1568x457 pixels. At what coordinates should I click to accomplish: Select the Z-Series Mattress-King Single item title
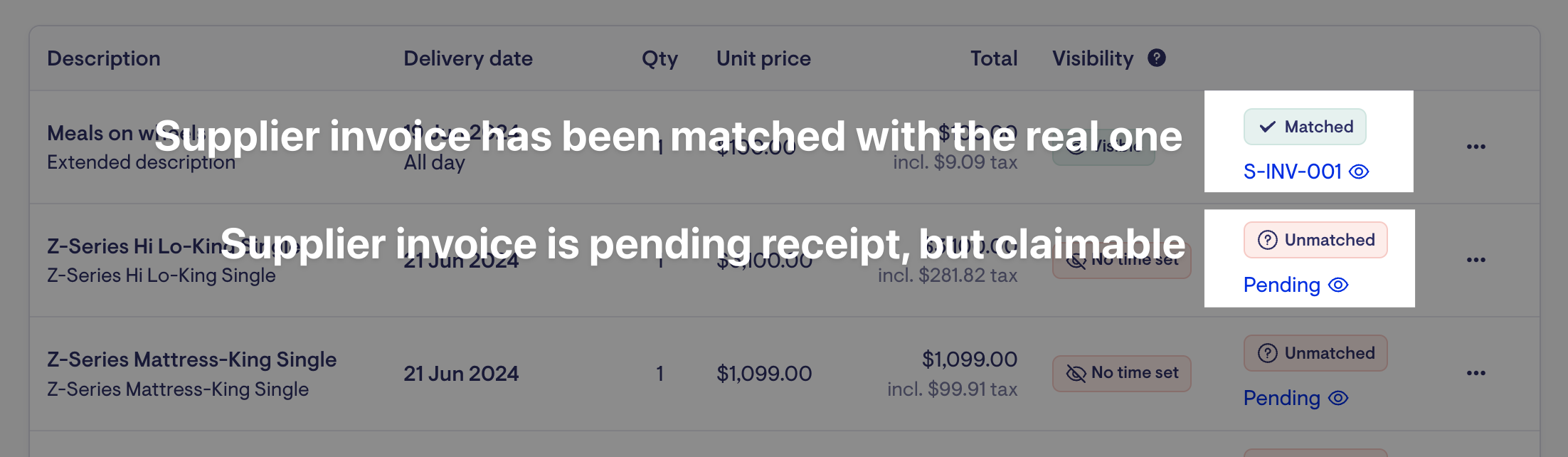[191, 359]
